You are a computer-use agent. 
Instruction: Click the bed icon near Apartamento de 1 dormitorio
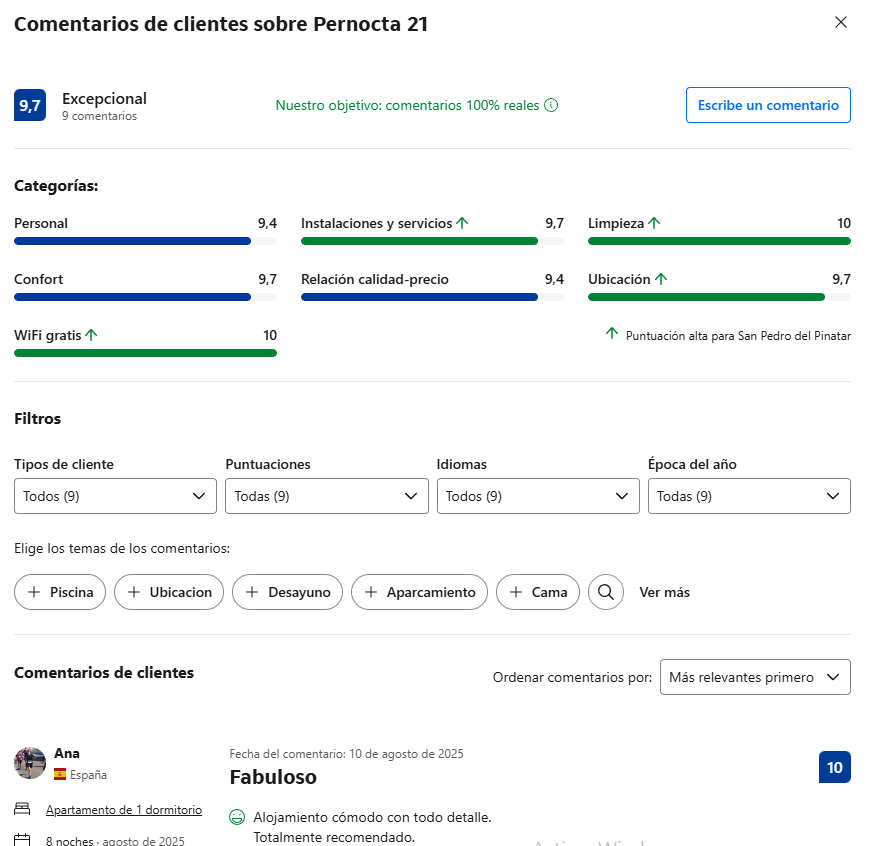[x=22, y=809]
